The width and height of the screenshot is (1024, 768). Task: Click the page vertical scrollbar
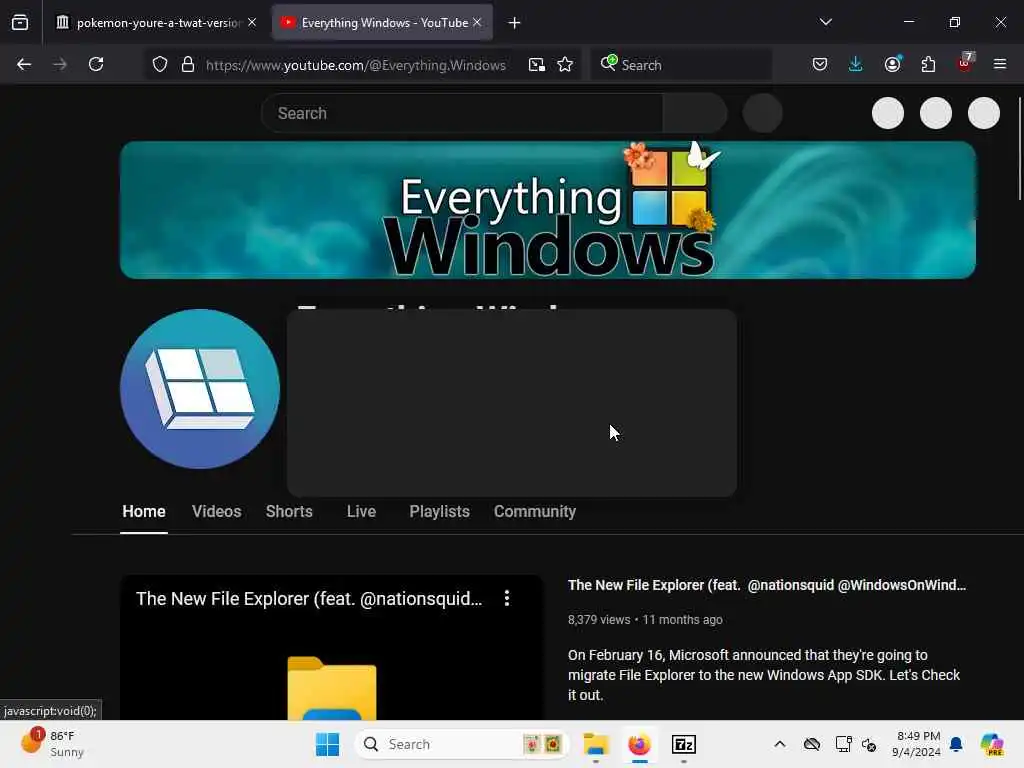(x=1019, y=149)
